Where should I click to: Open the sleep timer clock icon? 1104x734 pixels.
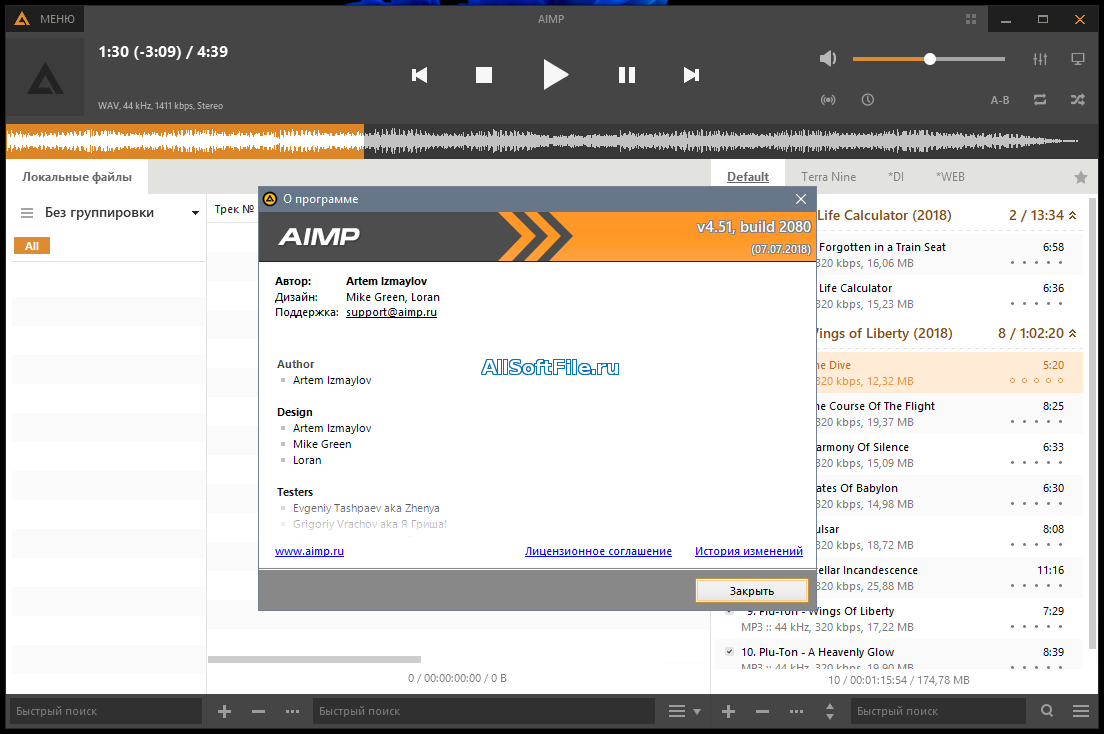click(x=867, y=100)
